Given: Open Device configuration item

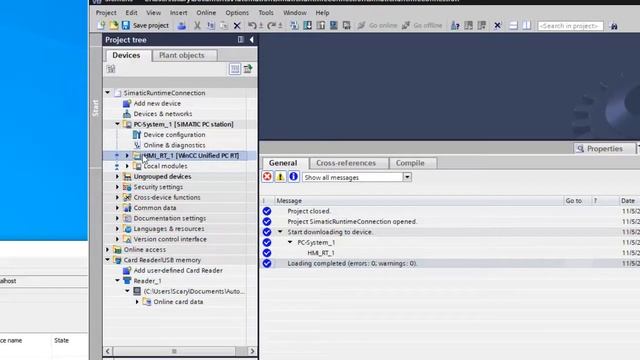Looking at the screenshot, I should (174, 135).
